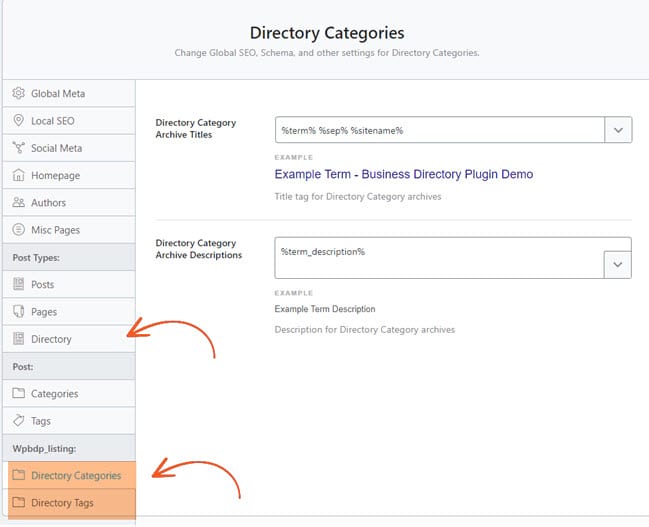The image size is (649, 527).
Task: Click the Tags label icon
Action: pos(18,421)
